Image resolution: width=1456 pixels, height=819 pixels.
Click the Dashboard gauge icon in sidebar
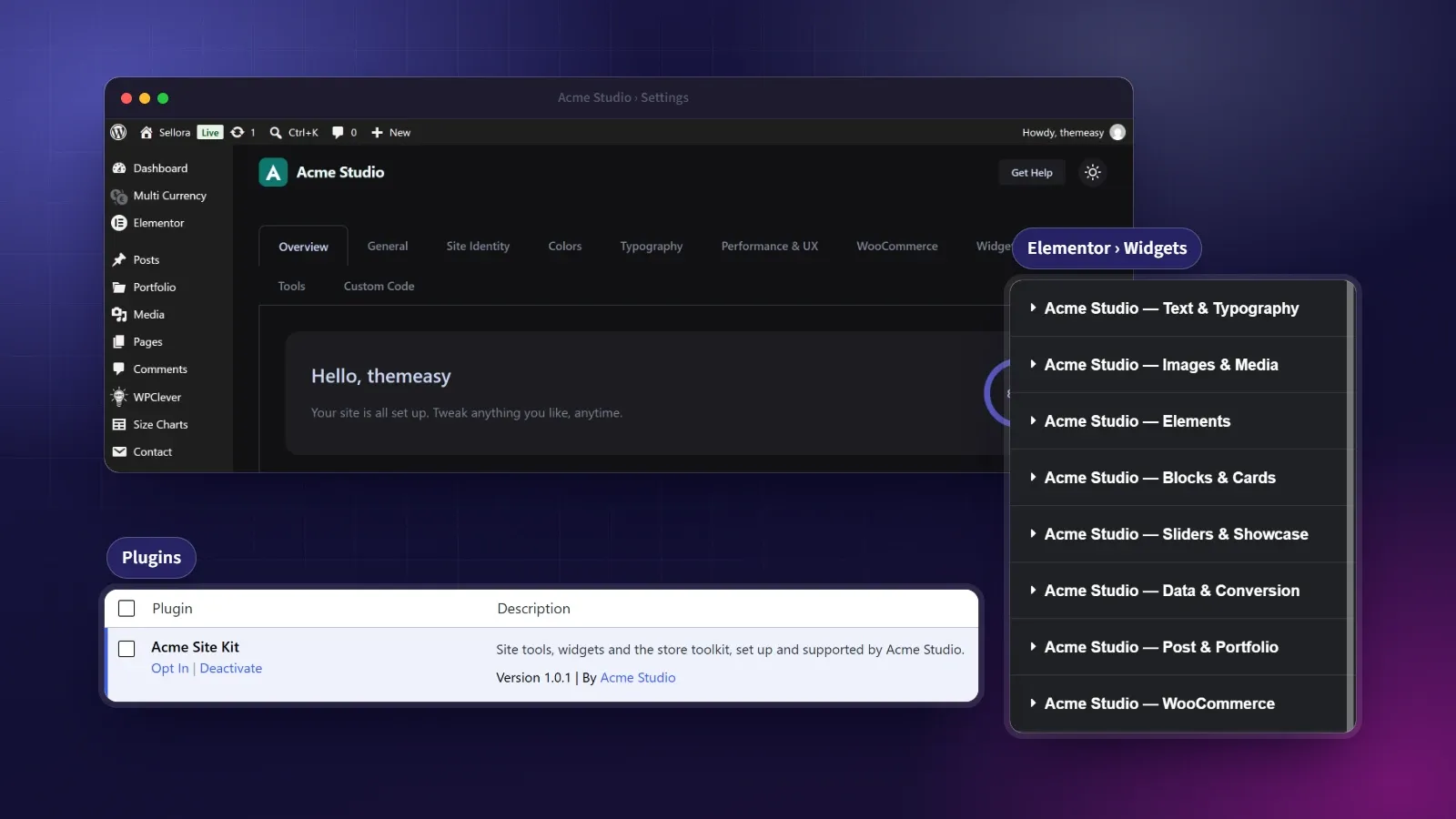(x=119, y=168)
